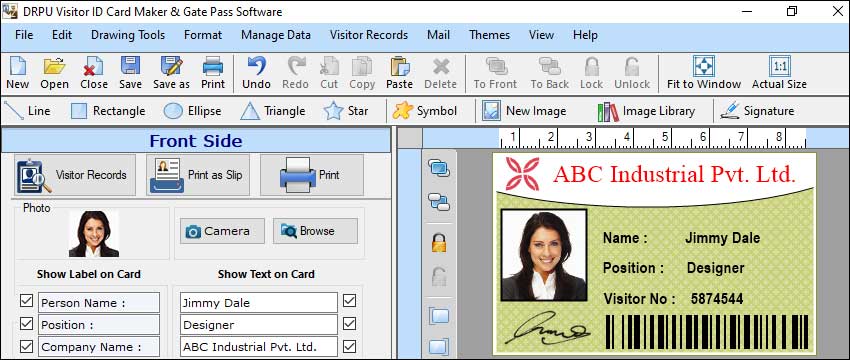The height and width of the screenshot is (360, 850).
Task: Click the Person Name label field
Action: 99,303
